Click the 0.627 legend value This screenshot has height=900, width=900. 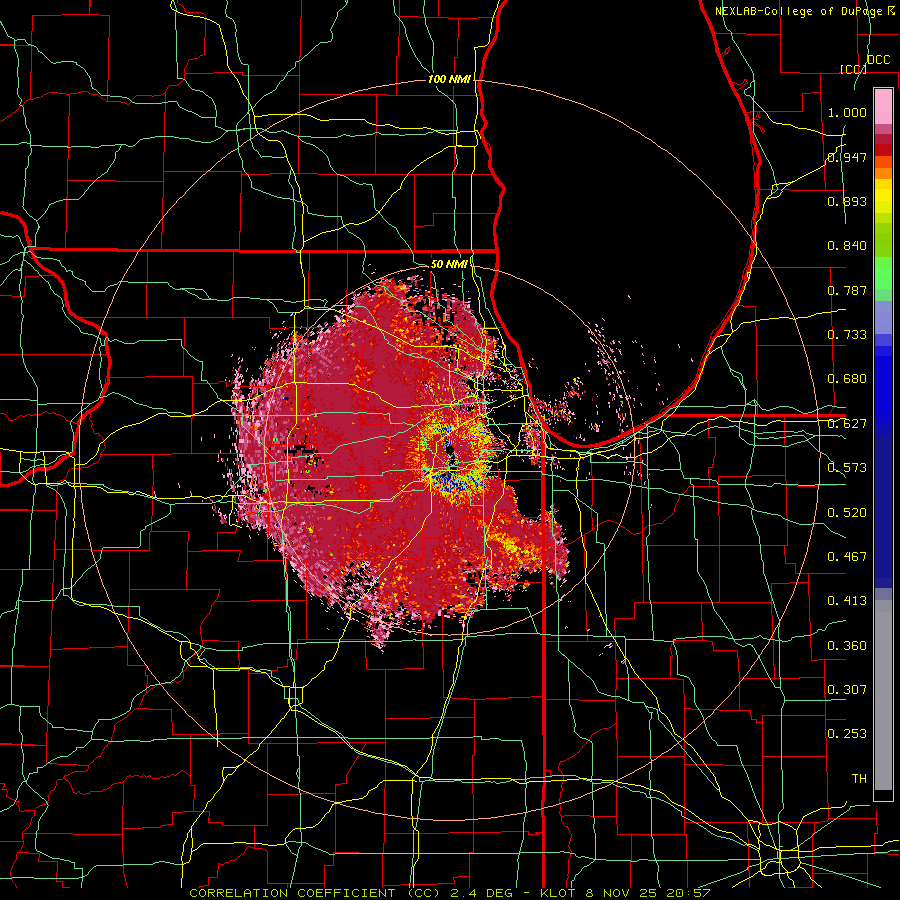pyautogui.click(x=847, y=424)
